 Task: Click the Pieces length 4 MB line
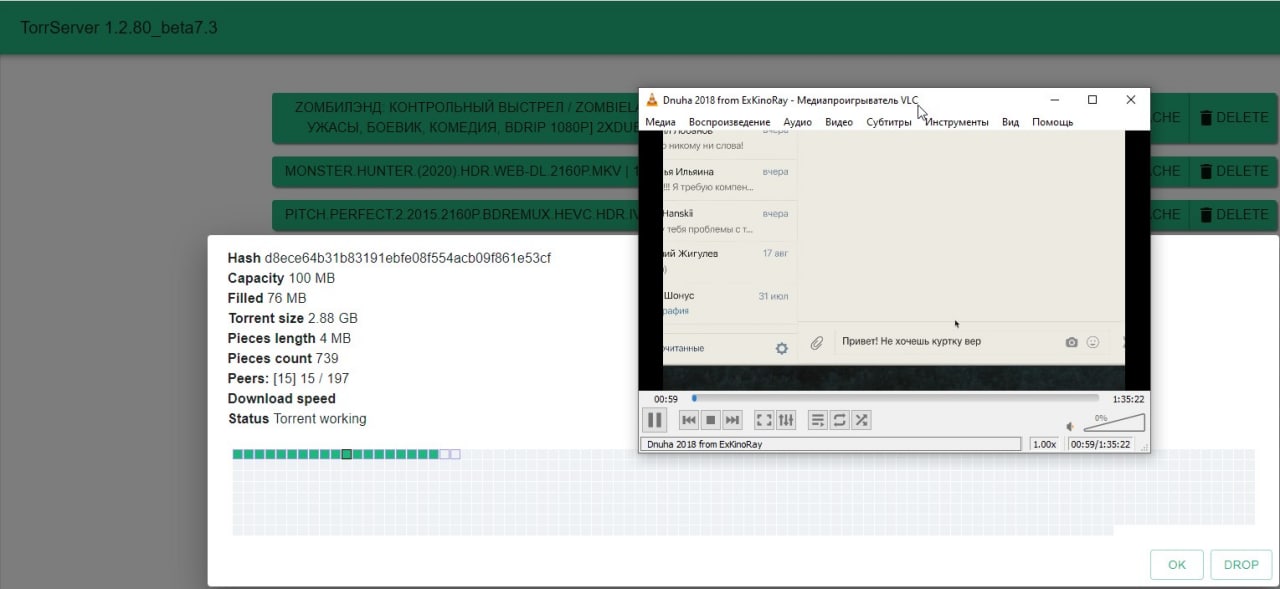pos(289,338)
